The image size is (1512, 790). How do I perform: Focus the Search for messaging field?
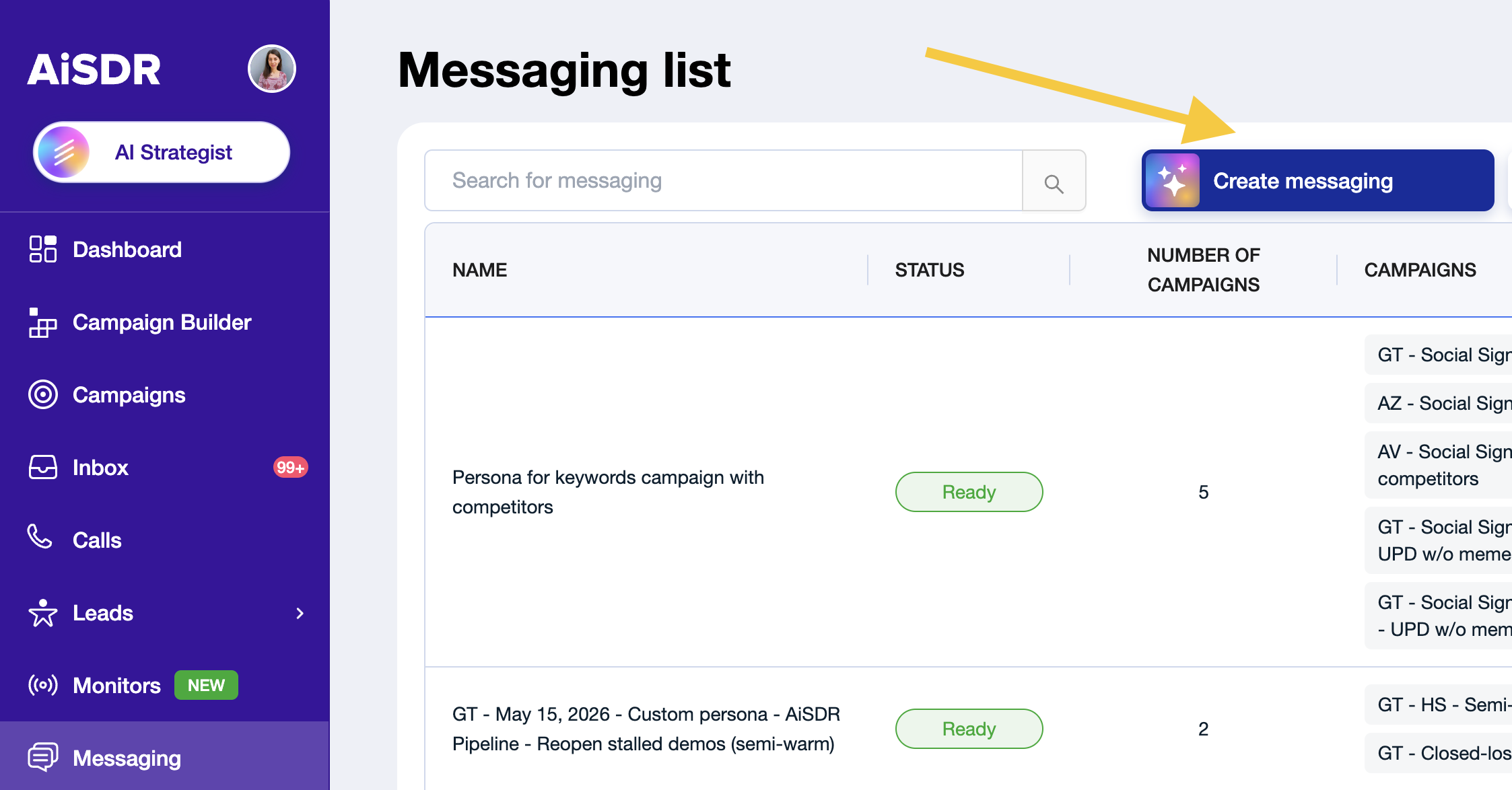click(724, 180)
